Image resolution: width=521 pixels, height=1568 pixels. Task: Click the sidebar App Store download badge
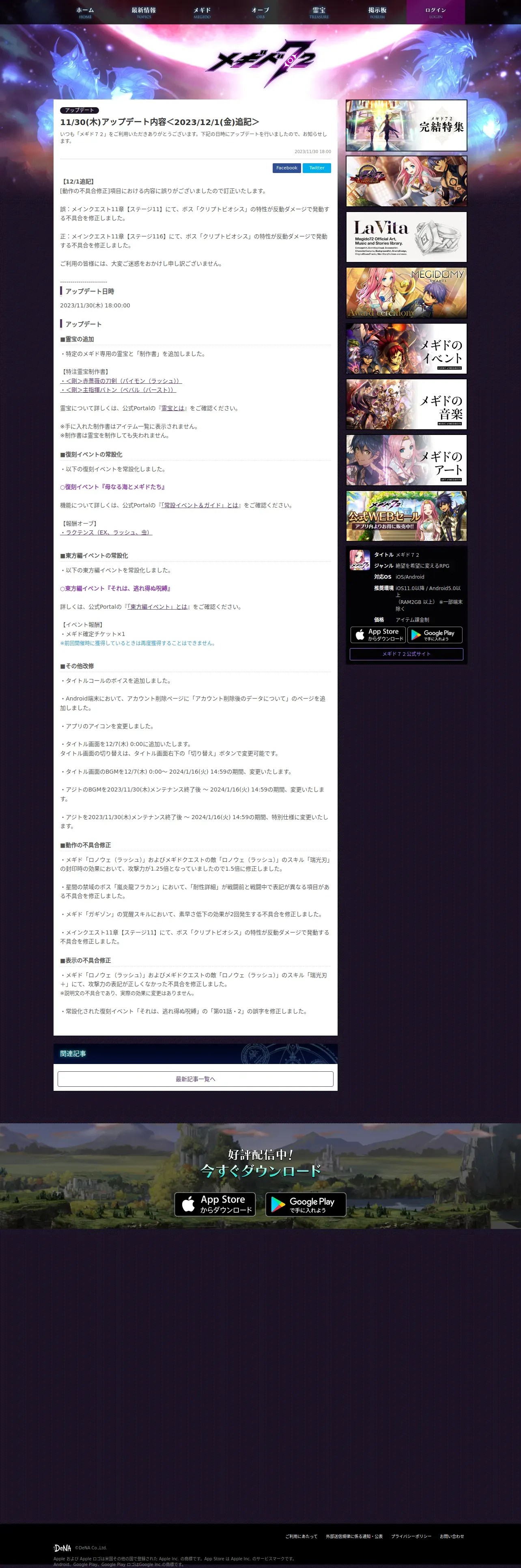(x=378, y=635)
